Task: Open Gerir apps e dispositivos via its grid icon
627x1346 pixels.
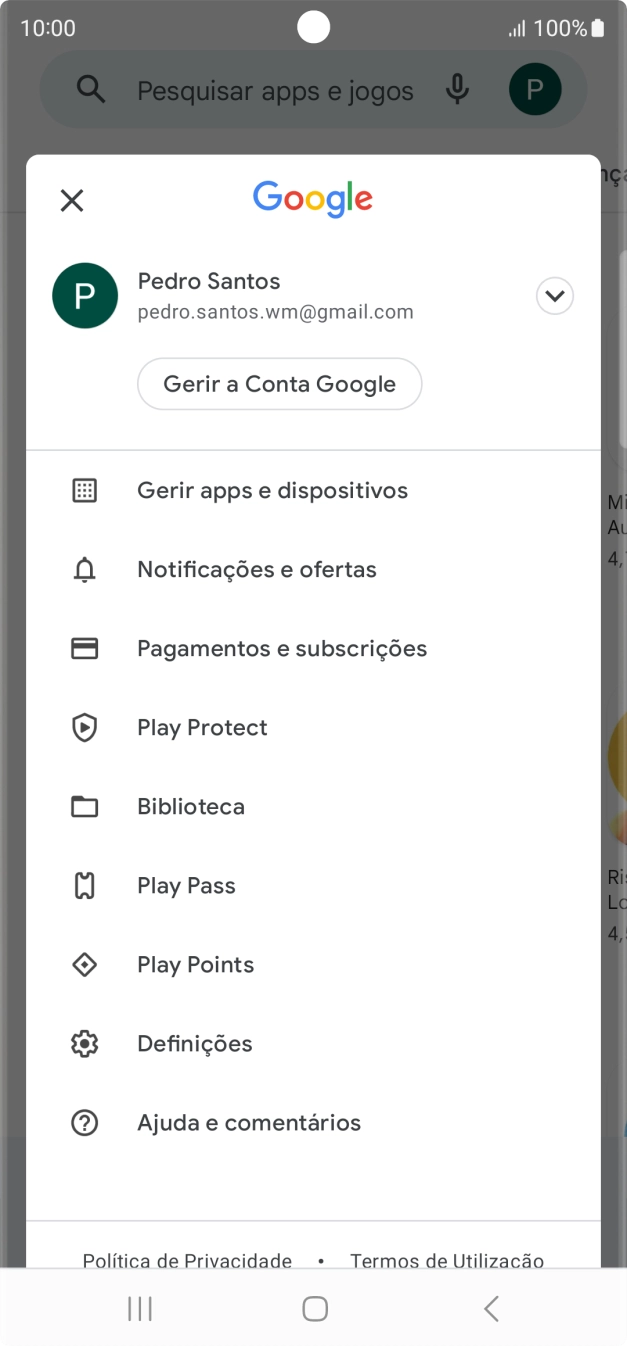Action: click(85, 490)
